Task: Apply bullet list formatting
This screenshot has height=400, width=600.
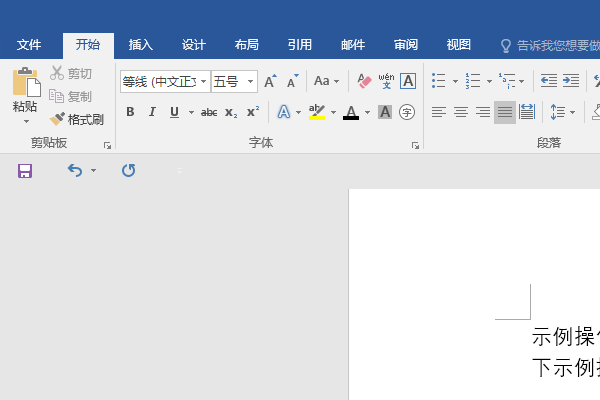Action: pos(439,81)
